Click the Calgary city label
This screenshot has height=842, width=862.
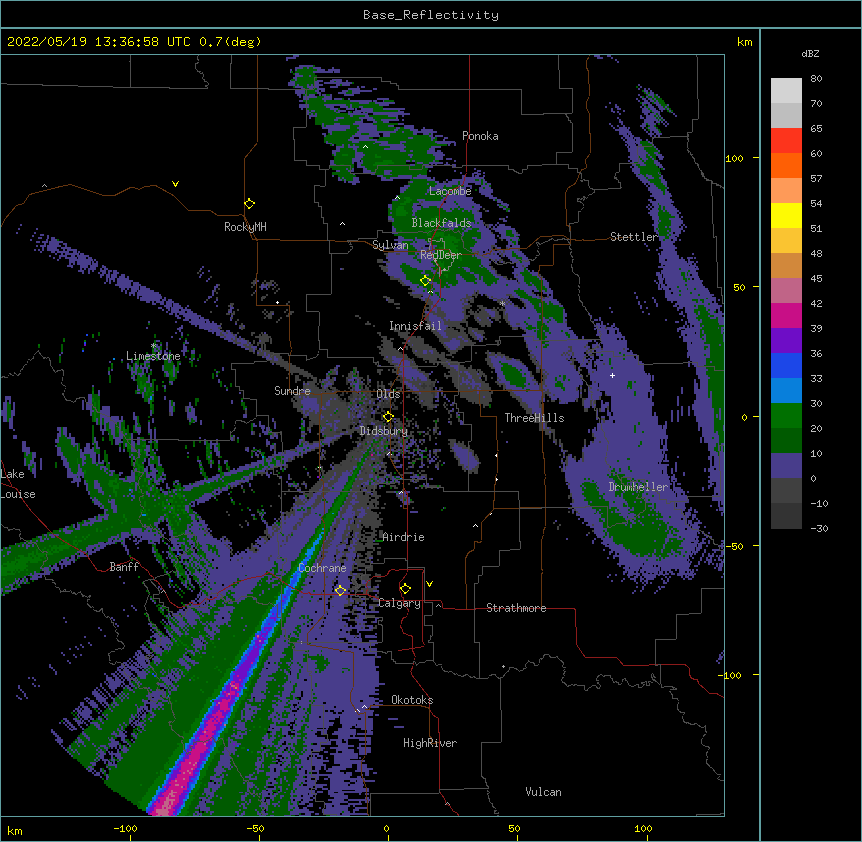[x=399, y=603]
